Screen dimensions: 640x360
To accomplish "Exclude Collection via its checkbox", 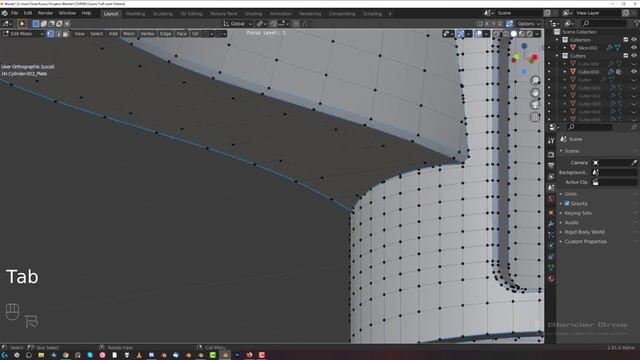I will (x=626, y=40).
